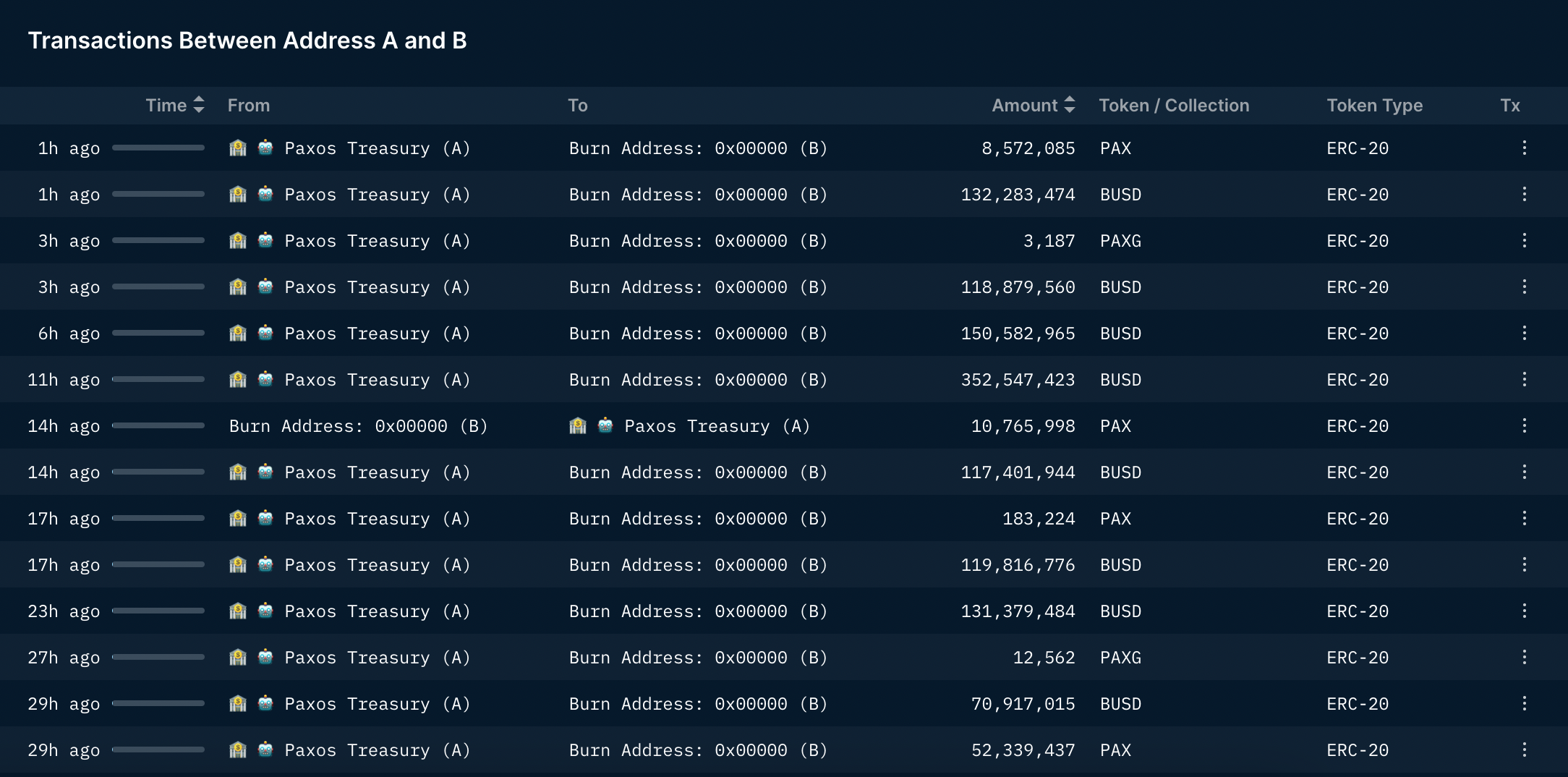Click the BUSD token in the 131,379,484 row
Viewport: 1568px width, 777px height.
pos(1120,611)
